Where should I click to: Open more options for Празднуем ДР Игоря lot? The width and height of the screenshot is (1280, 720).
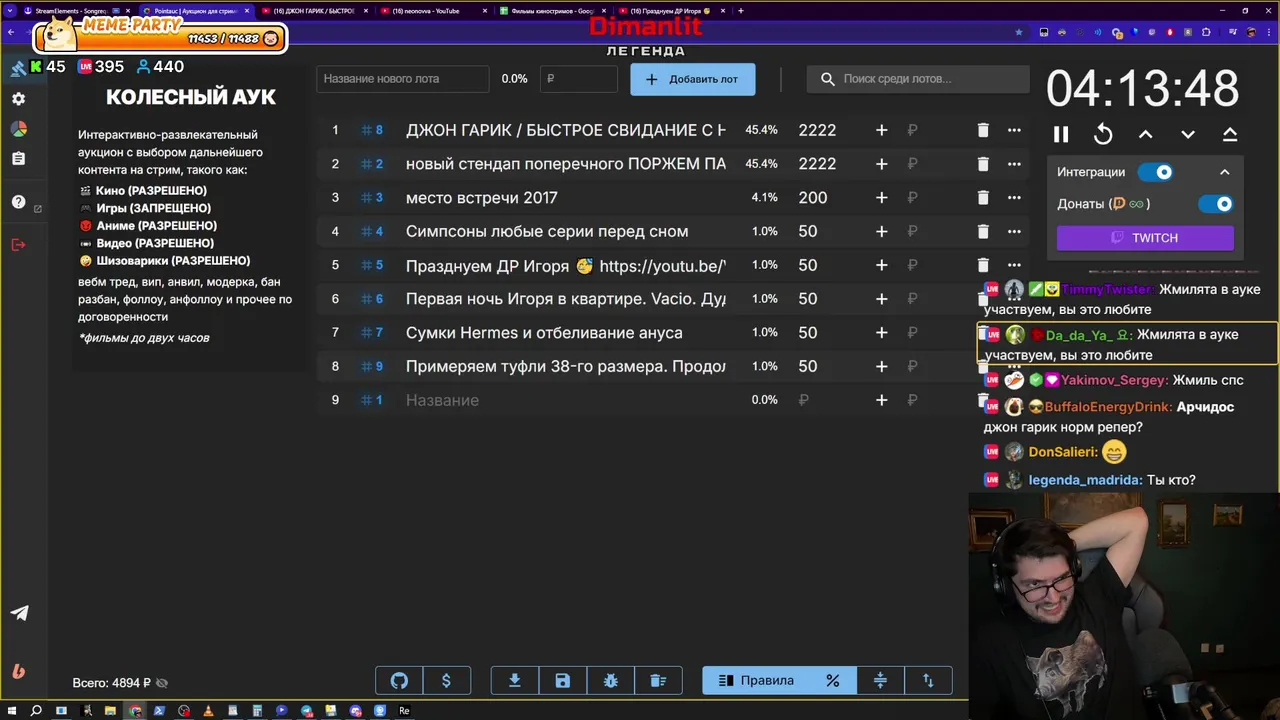pos(1014,266)
